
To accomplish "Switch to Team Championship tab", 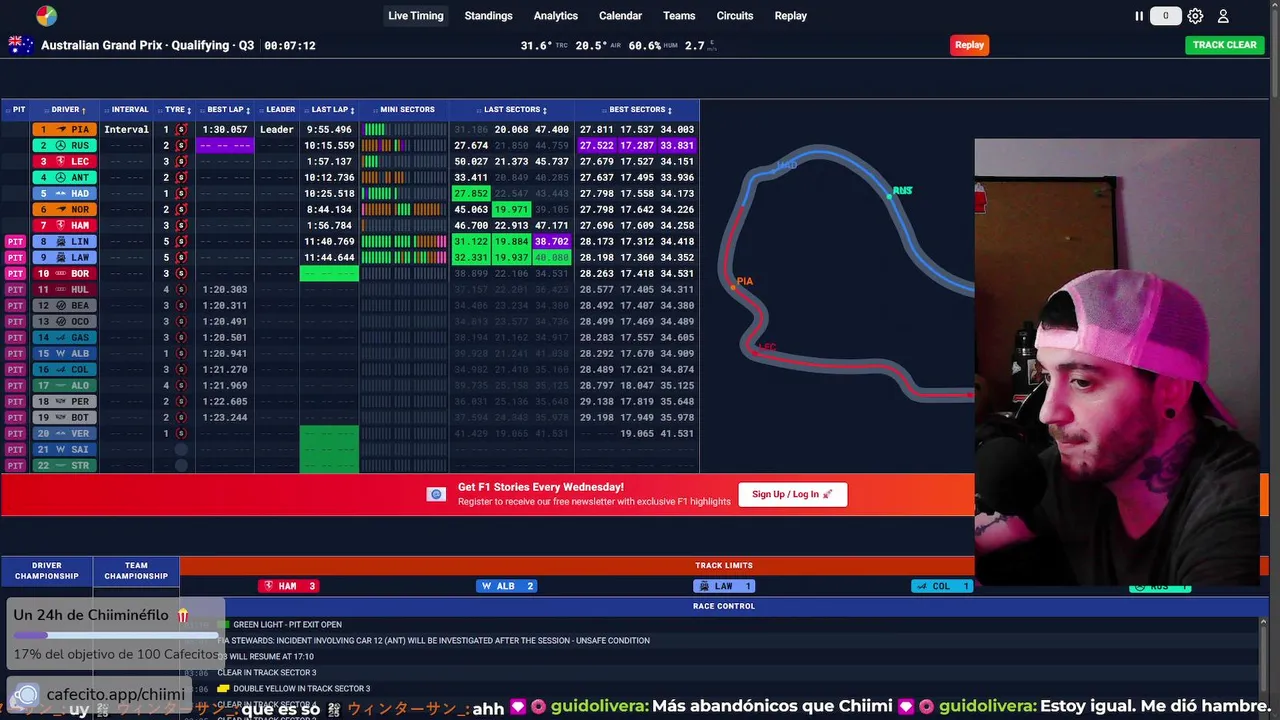I will (136, 571).
